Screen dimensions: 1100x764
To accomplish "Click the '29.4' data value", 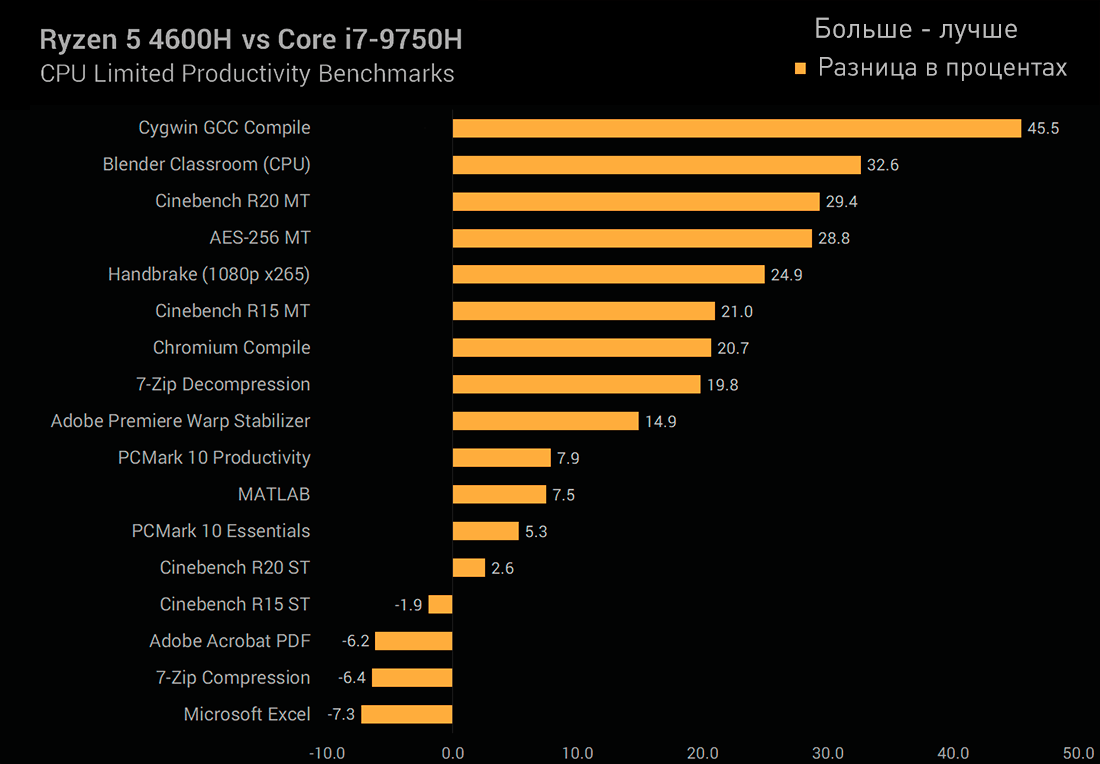I will pos(842,202).
